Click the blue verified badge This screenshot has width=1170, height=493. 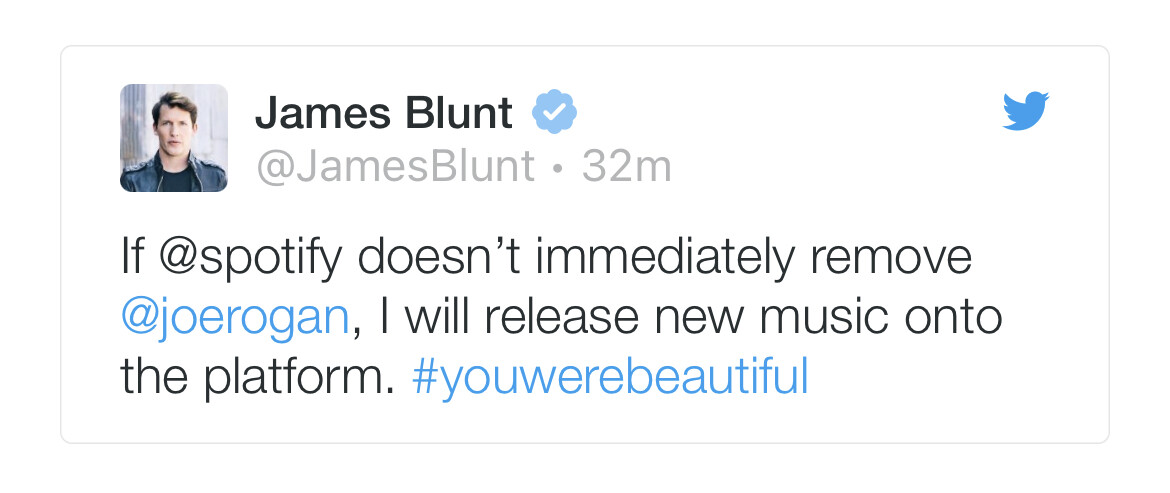(554, 112)
